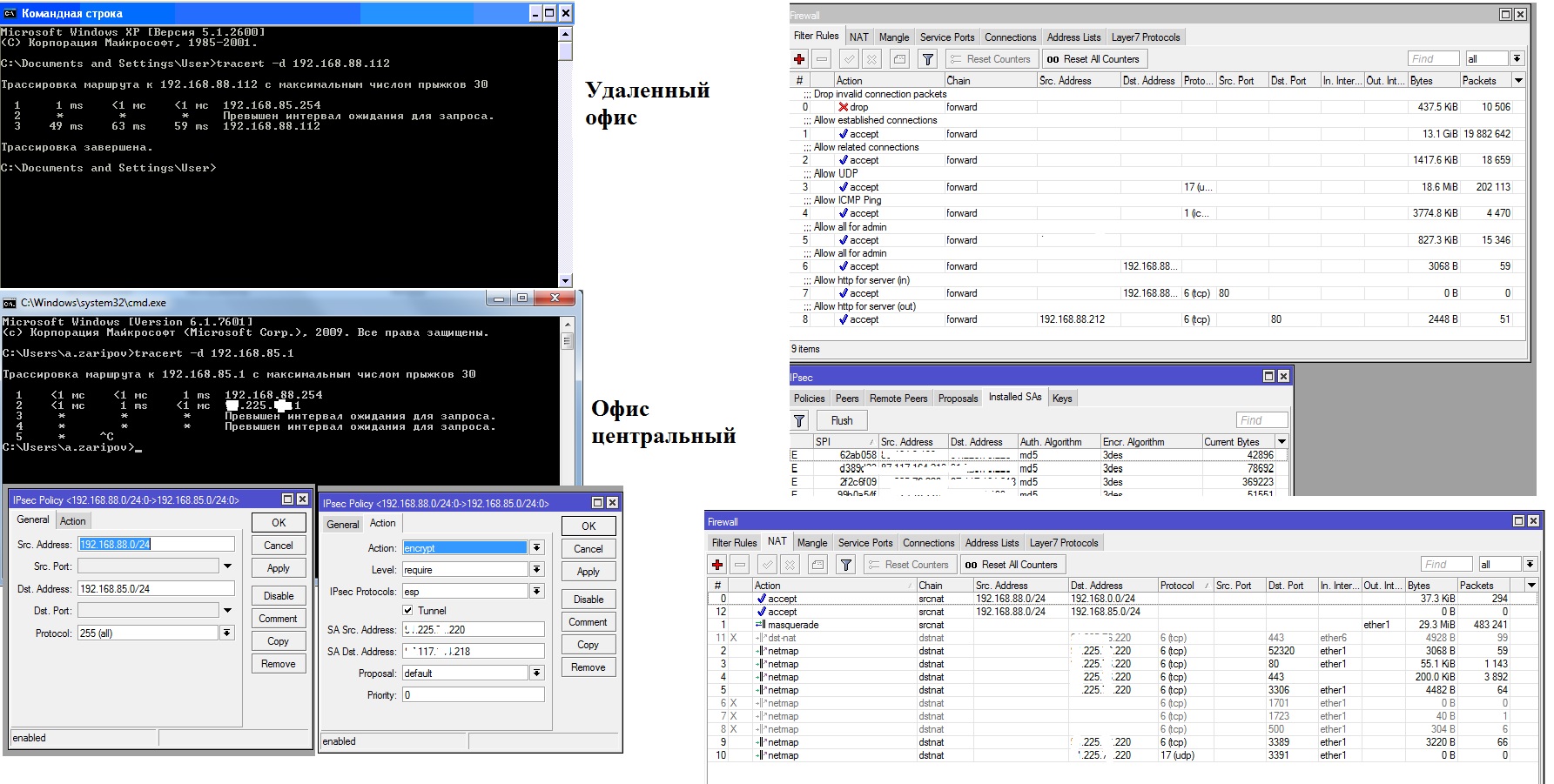
Task: Open IPsec Protocols esp dropdown
Action: pyautogui.click(x=537, y=592)
